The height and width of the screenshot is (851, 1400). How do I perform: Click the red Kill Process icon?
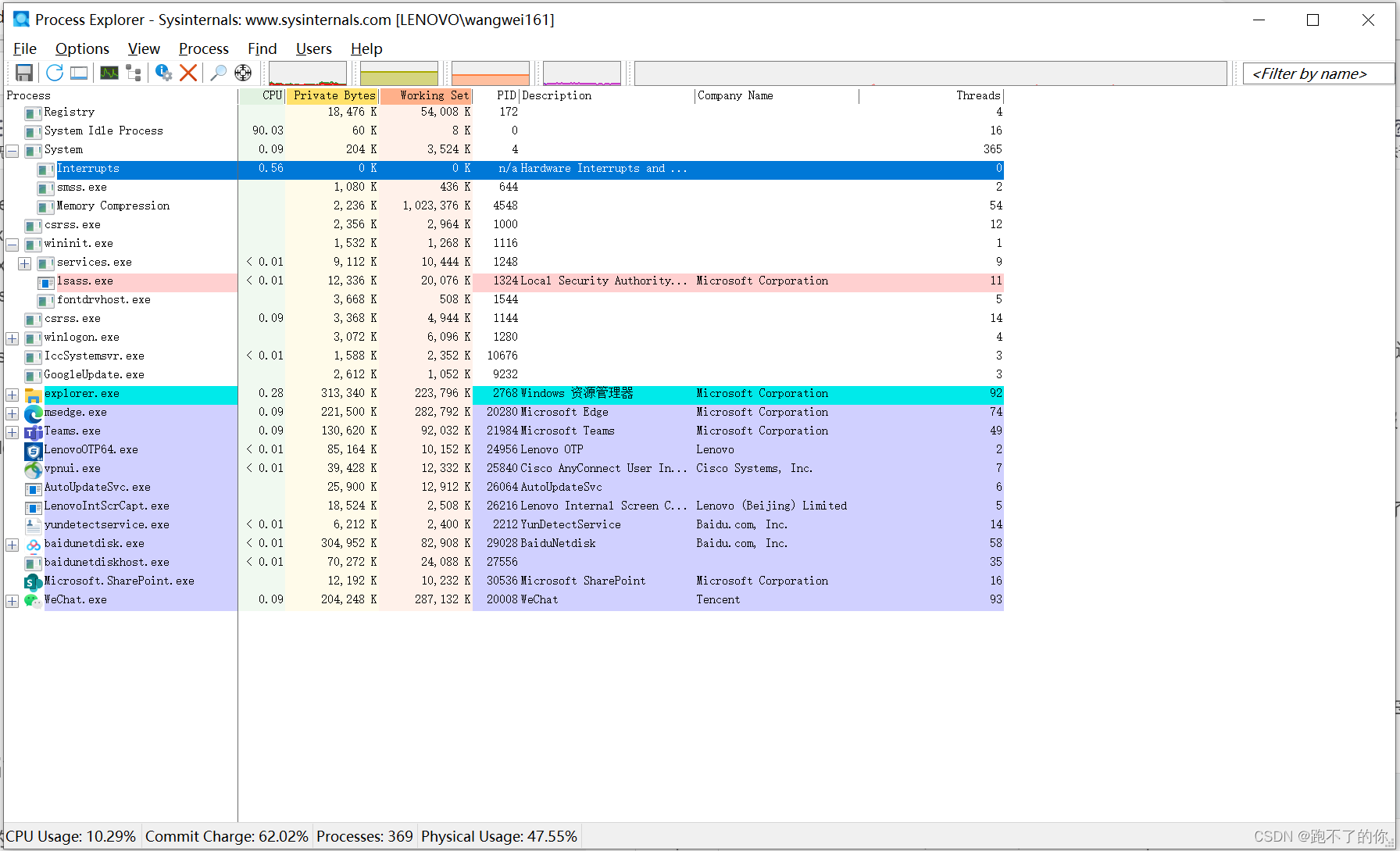(188, 73)
